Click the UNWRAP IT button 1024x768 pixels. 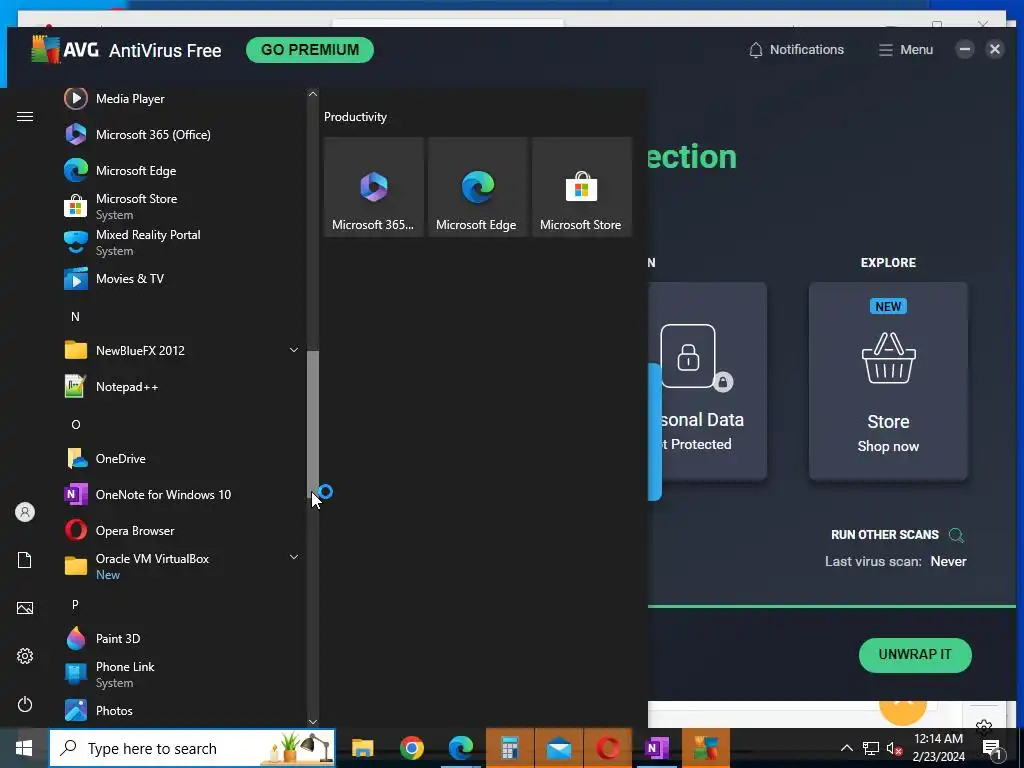pos(914,654)
